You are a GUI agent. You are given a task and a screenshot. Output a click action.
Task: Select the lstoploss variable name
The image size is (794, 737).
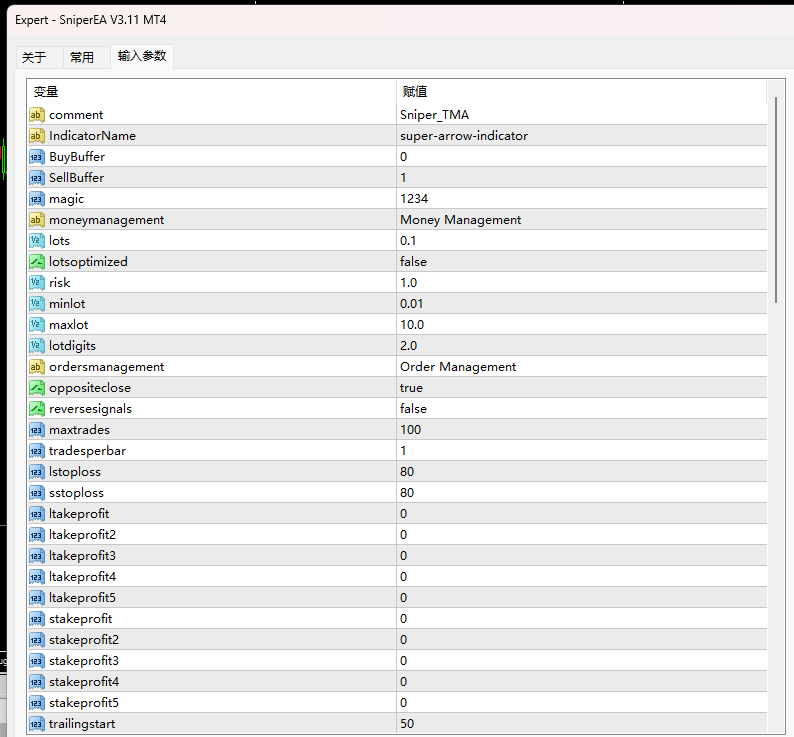coord(75,472)
